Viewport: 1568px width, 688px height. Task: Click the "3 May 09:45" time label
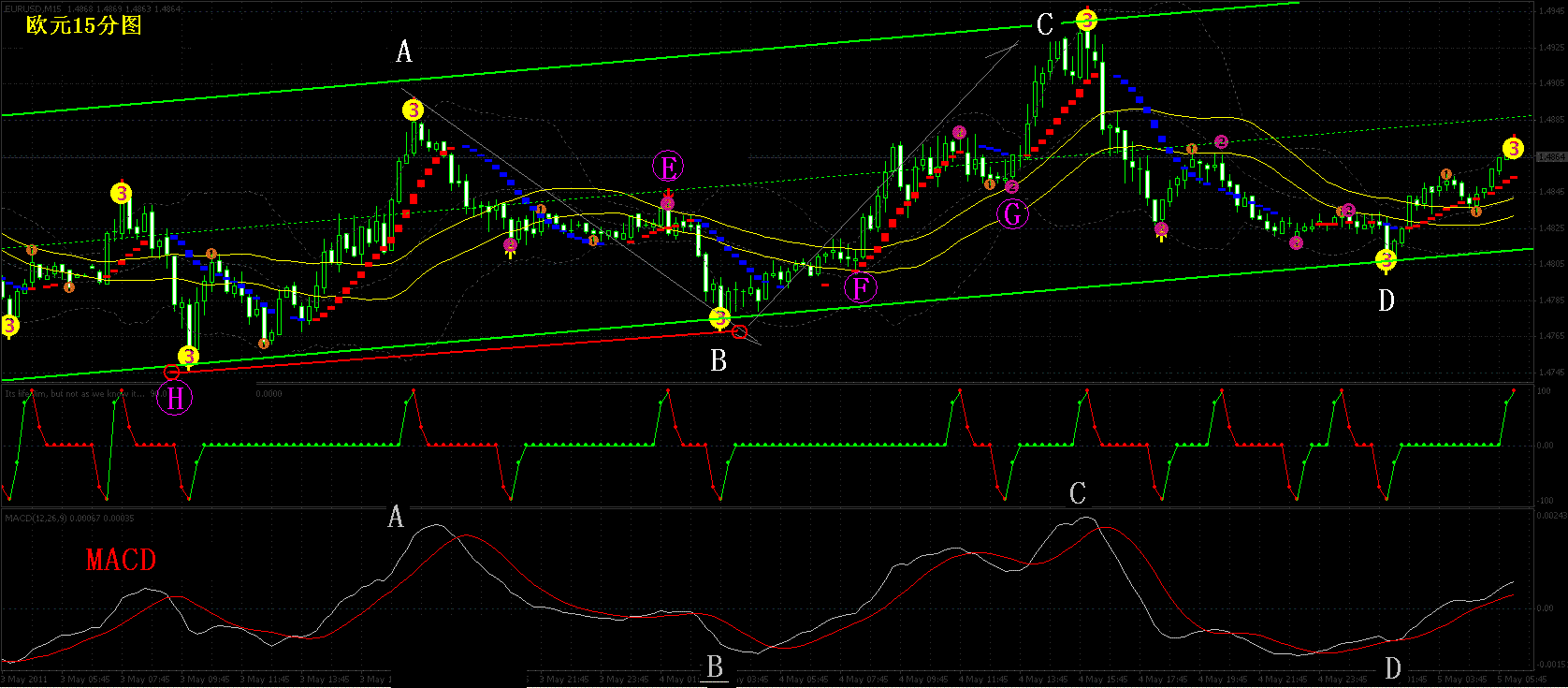205,680
